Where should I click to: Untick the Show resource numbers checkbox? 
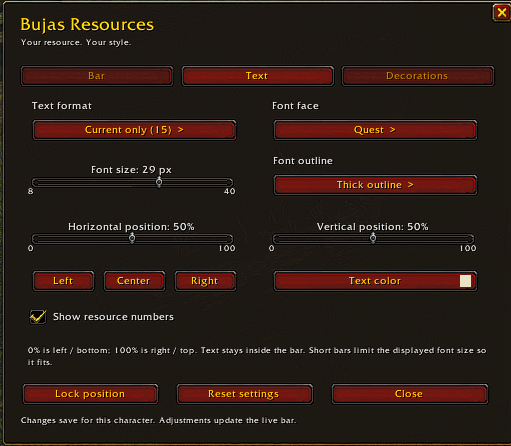38,317
